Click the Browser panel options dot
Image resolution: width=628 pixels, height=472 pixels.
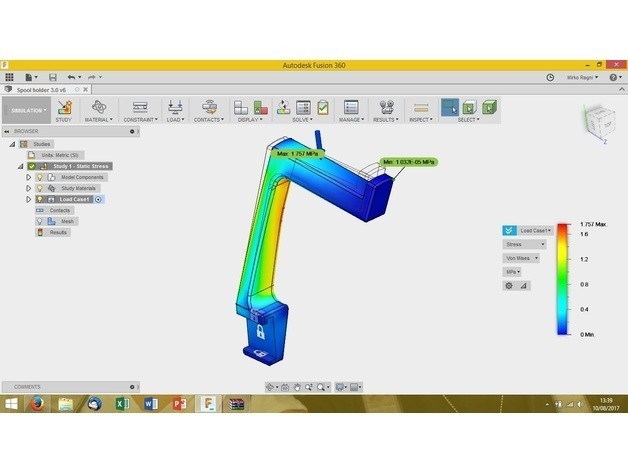pos(132,131)
